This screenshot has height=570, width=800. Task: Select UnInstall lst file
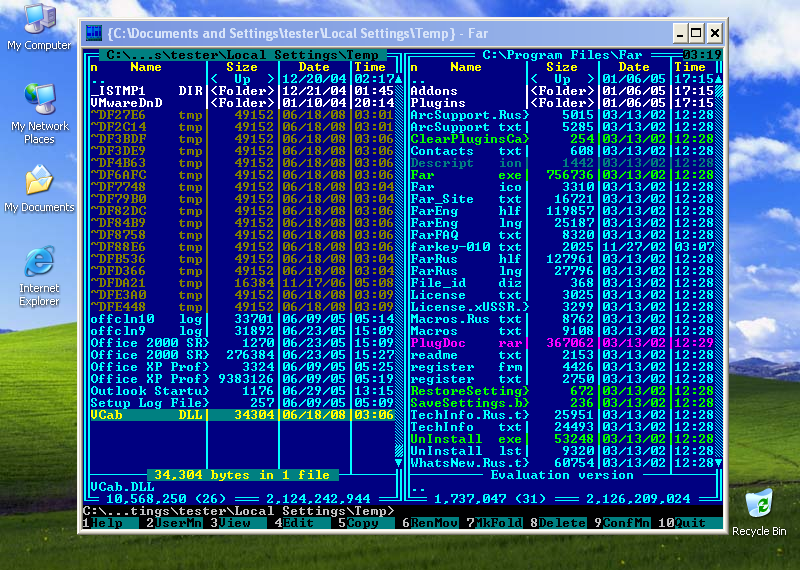[562, 451]
